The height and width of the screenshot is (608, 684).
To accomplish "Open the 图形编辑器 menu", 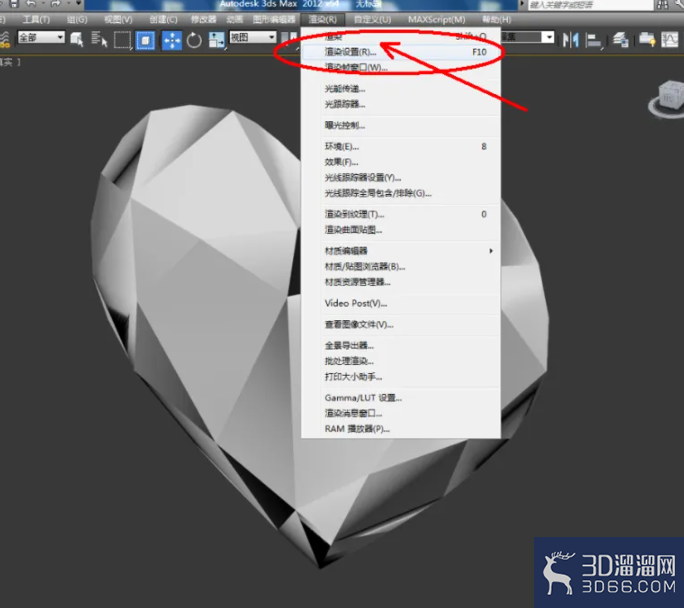I will point(274,20).
